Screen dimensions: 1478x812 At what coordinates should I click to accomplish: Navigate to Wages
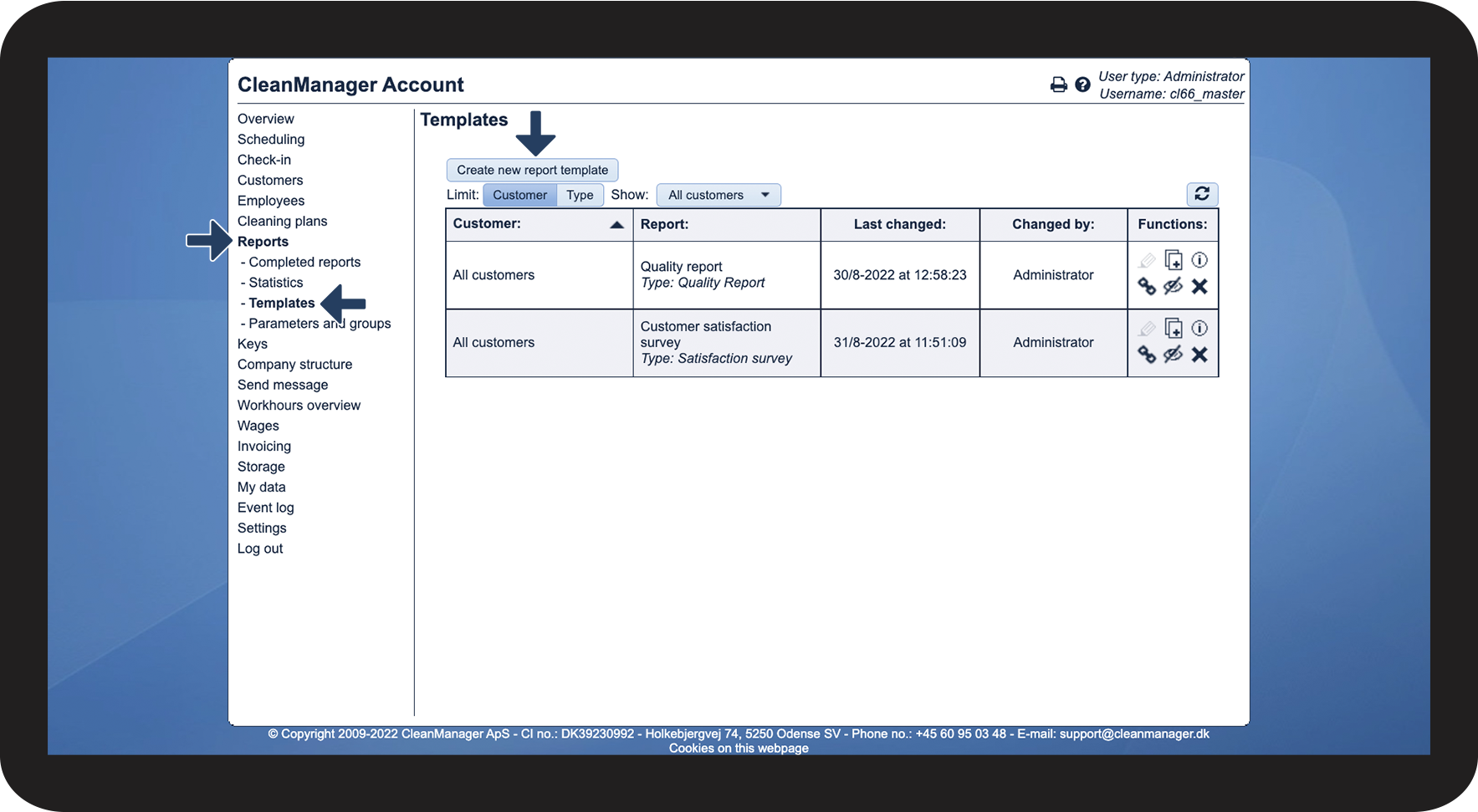click(x=258, y=426)
